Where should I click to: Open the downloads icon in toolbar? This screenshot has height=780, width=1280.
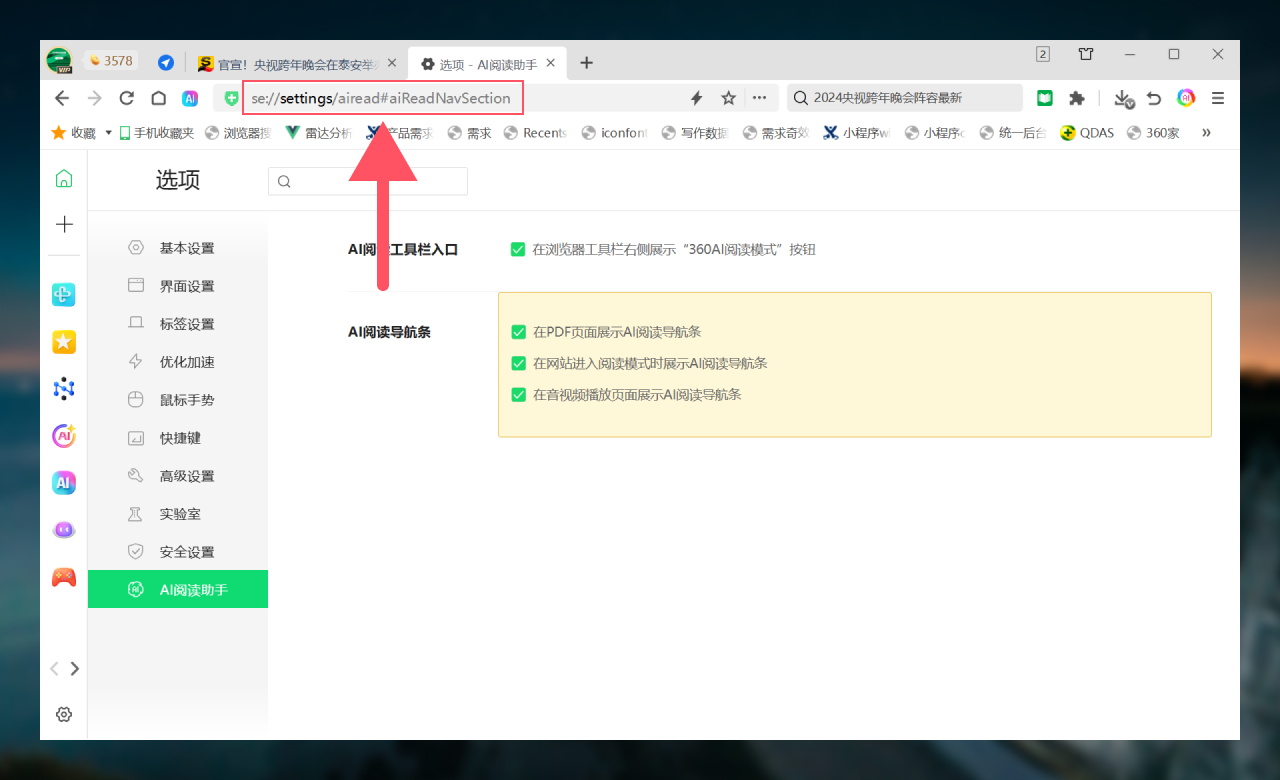1123,98
